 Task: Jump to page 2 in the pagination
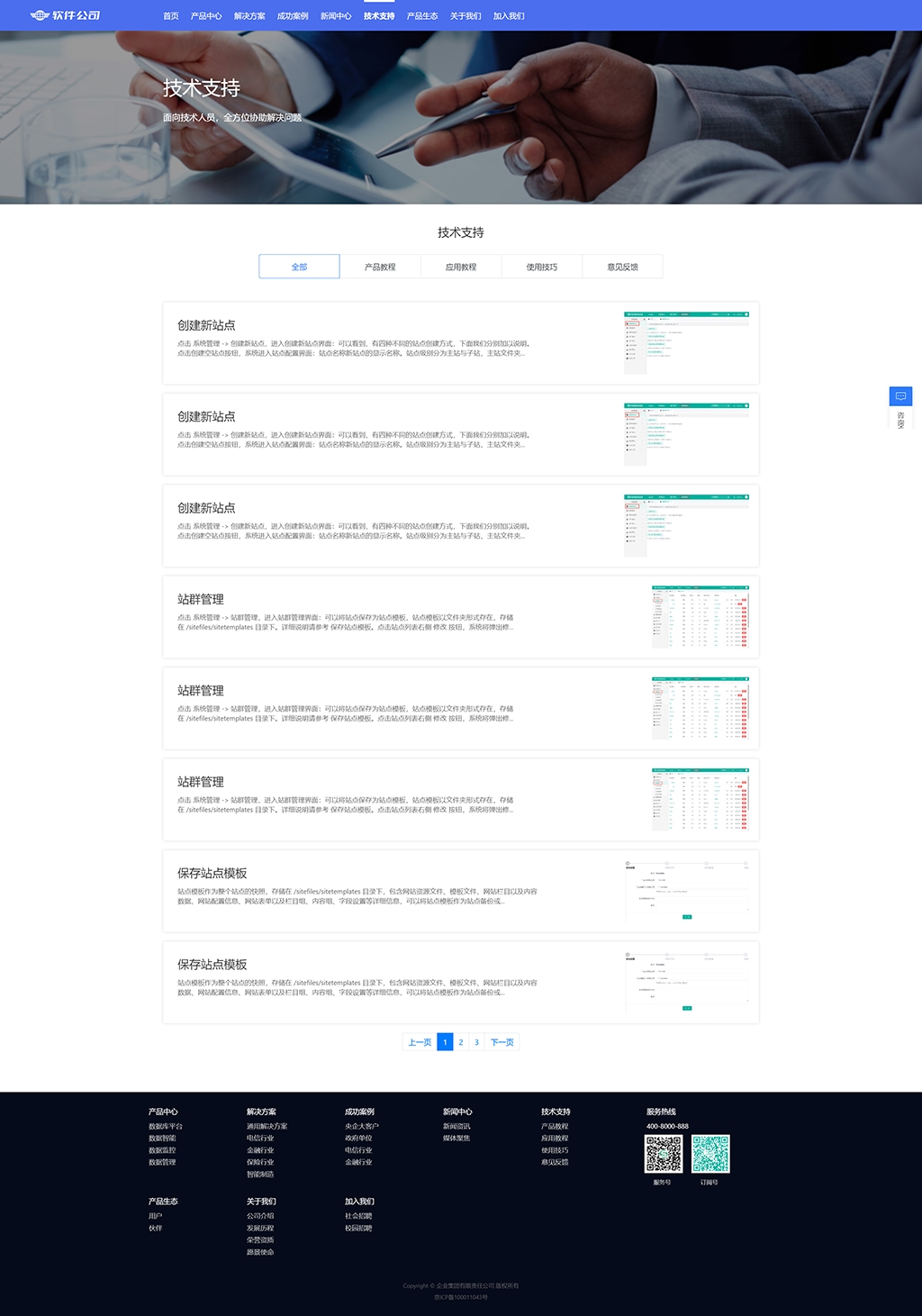coord(461,1042)
